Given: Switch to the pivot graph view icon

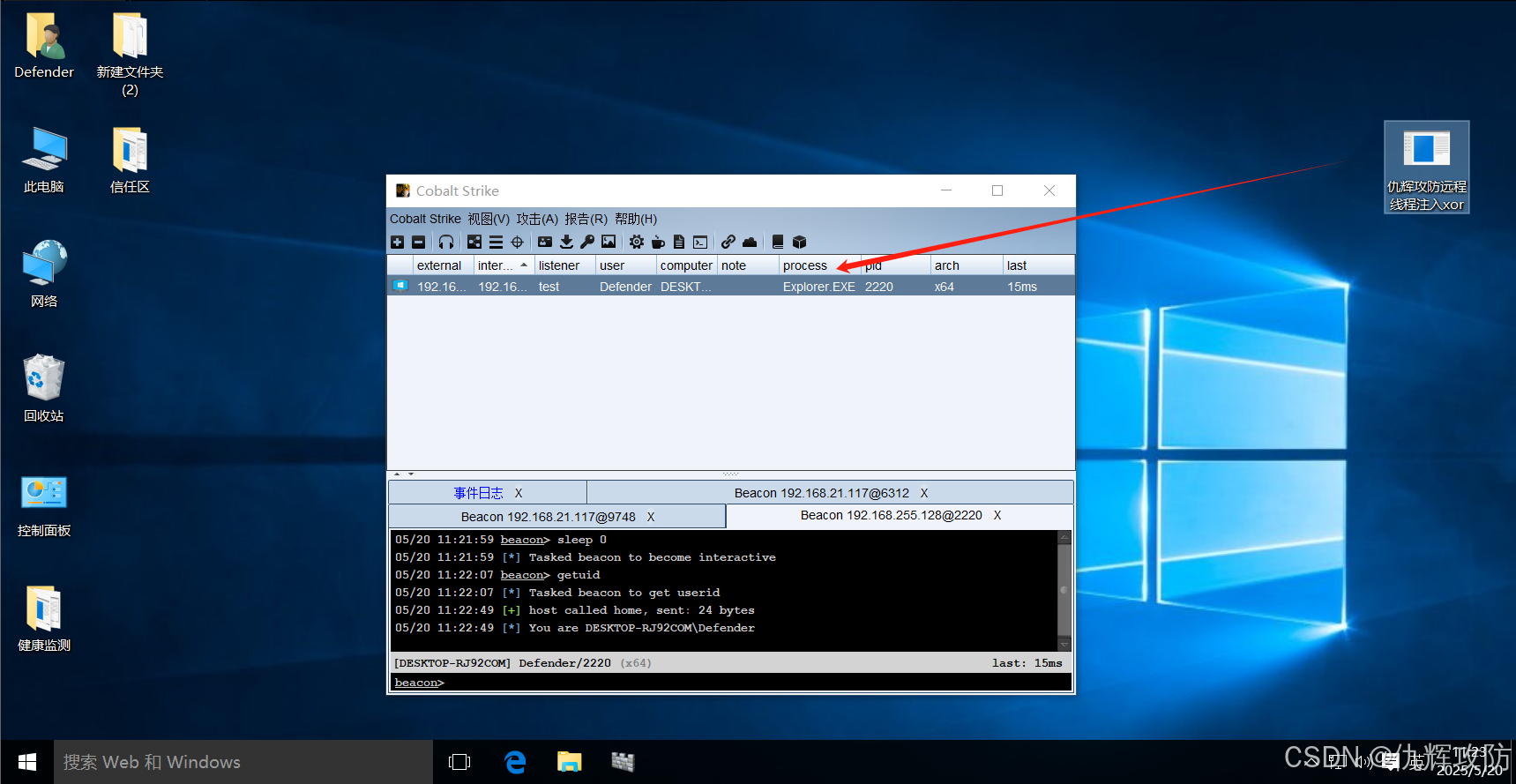Looking at the screenshot, I should coord(474,242).
